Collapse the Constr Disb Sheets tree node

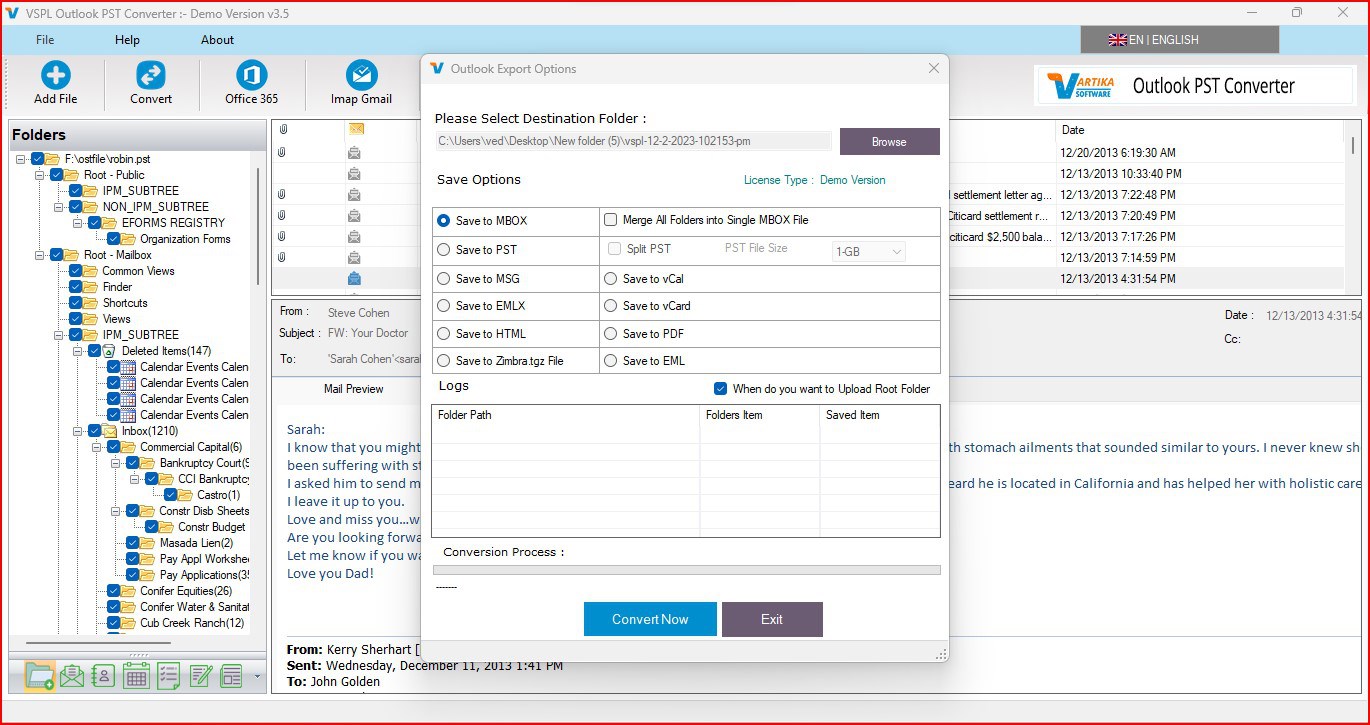(116, 511)
